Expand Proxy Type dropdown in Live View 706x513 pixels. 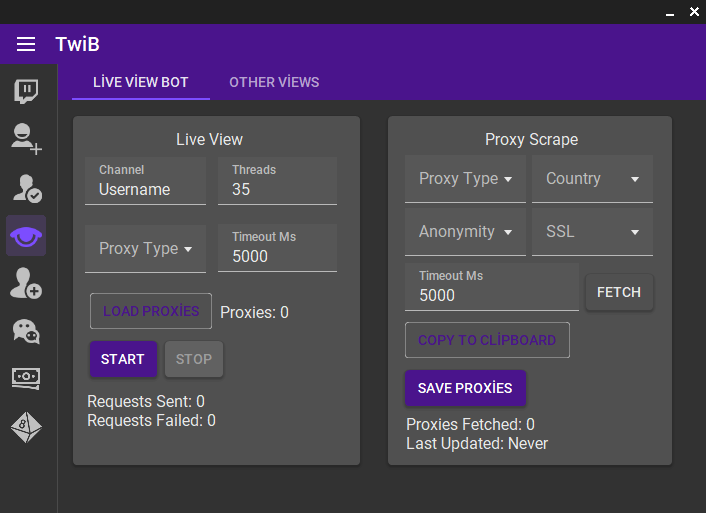pyautogui.click(x=145, y=249)
